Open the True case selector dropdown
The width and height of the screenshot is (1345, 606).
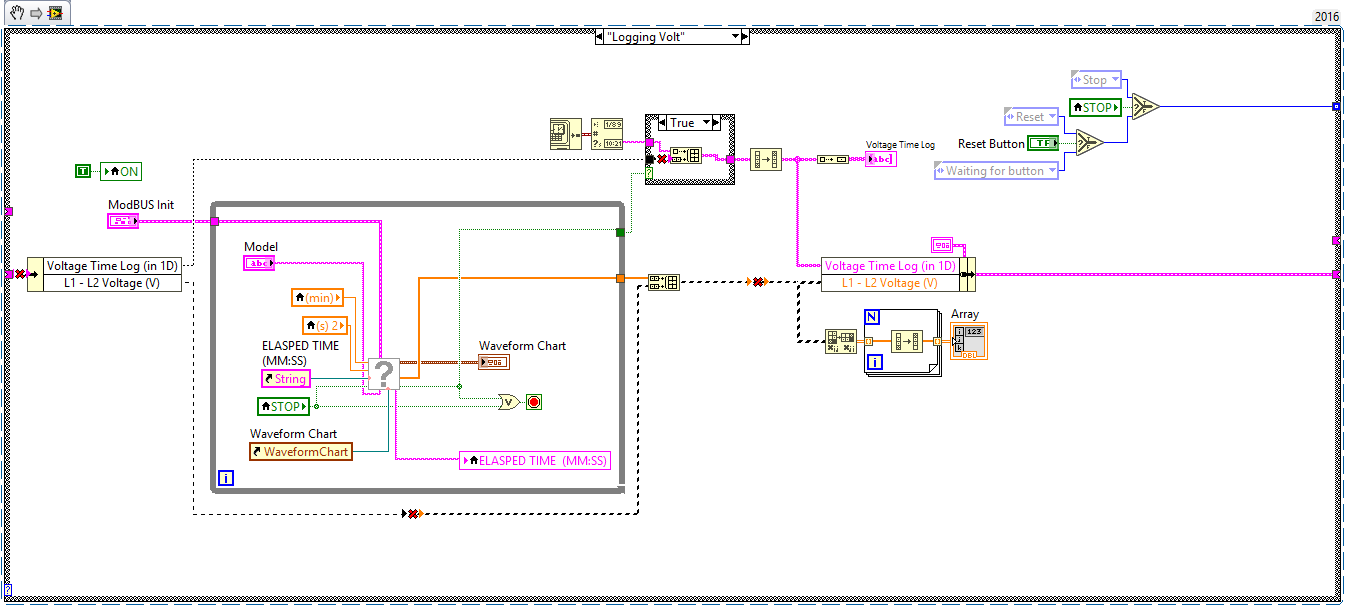pos(708,122)
